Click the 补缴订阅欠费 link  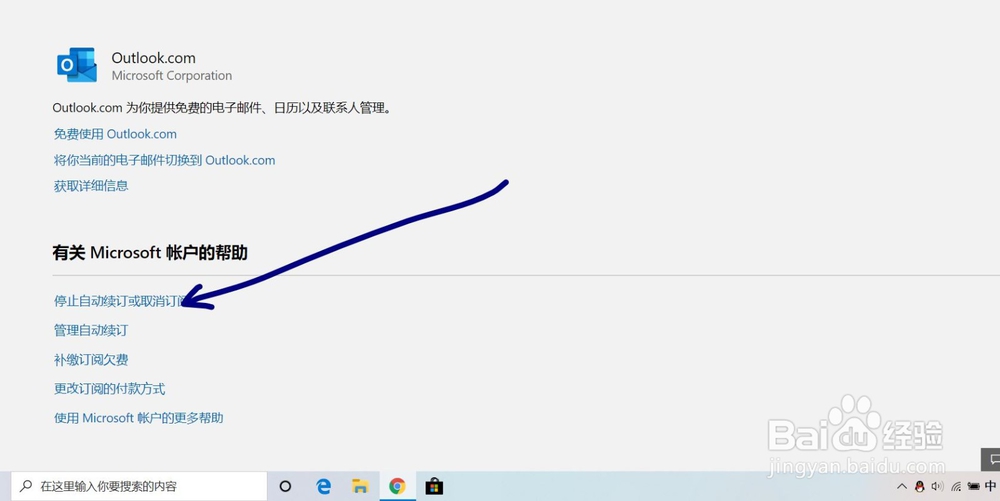(x=91, y=359)
